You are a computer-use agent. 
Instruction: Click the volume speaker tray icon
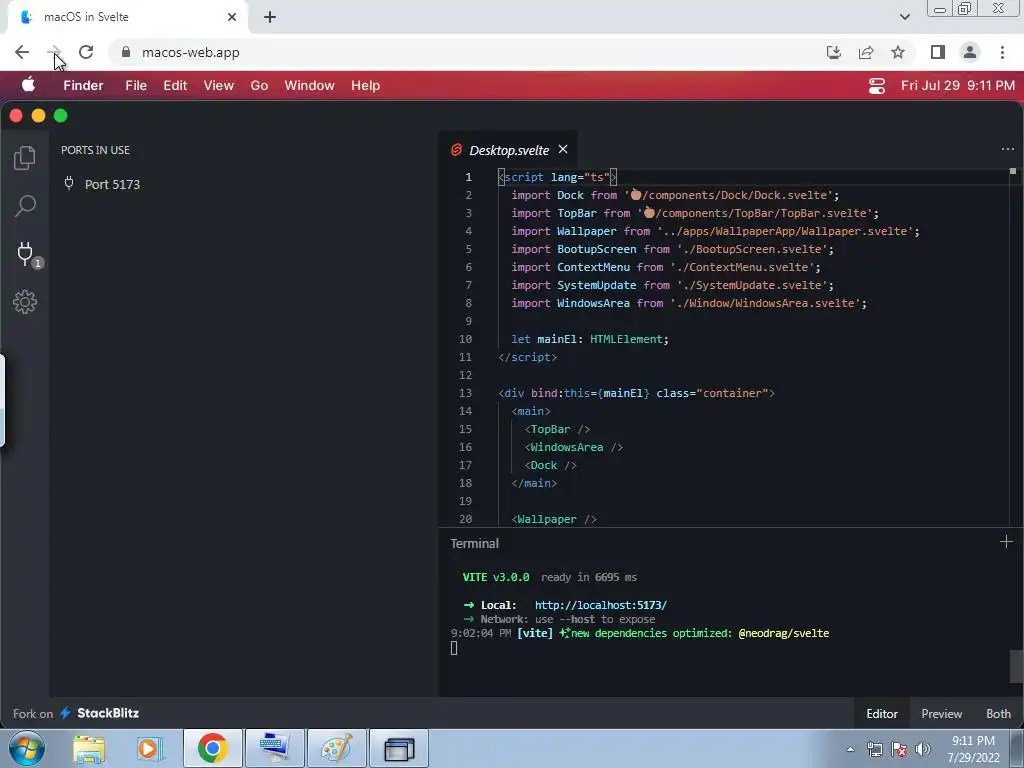[923, 749]
